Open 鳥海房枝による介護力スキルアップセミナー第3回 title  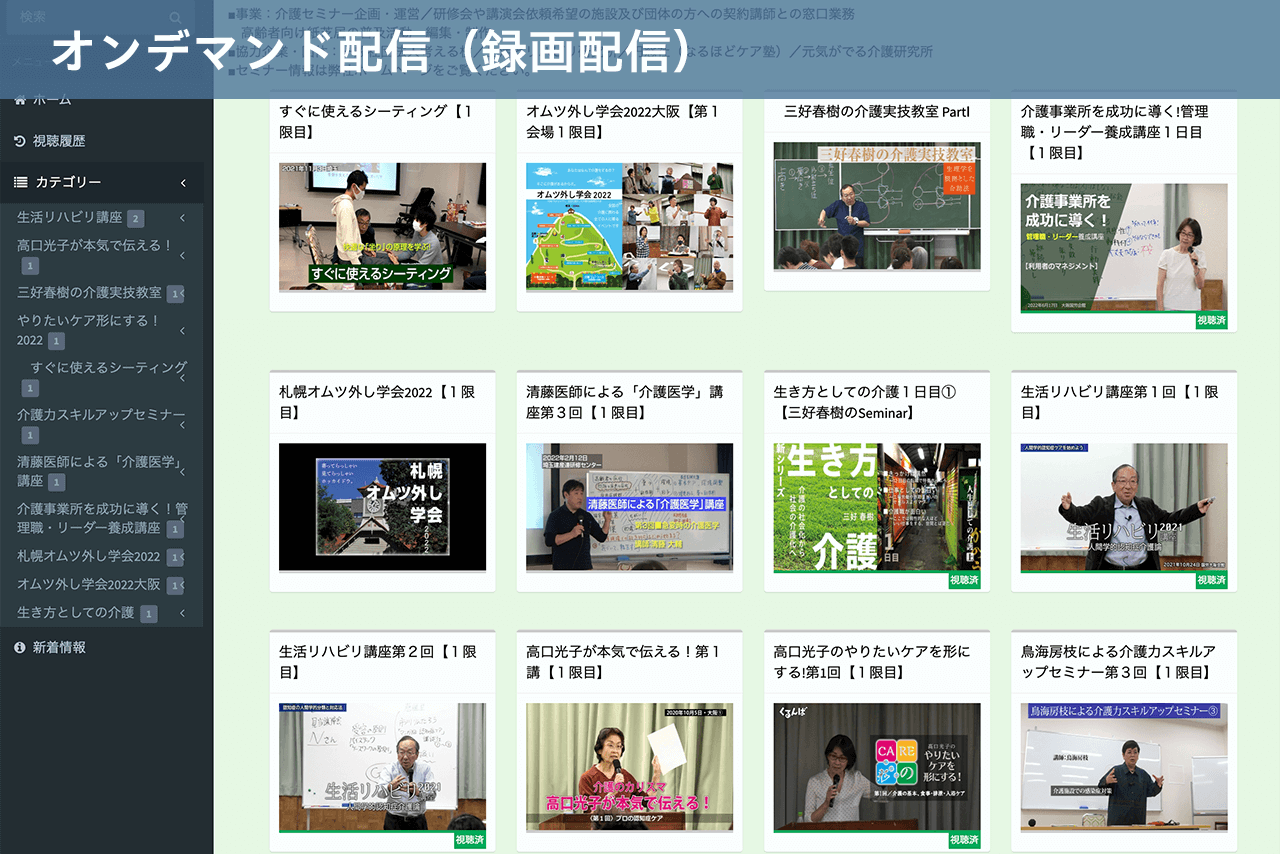1118,661
